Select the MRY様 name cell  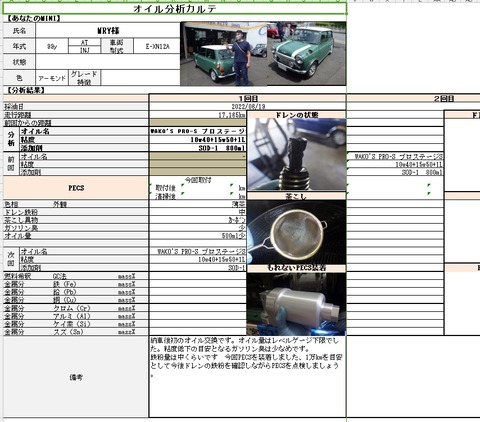coord(108,31)
